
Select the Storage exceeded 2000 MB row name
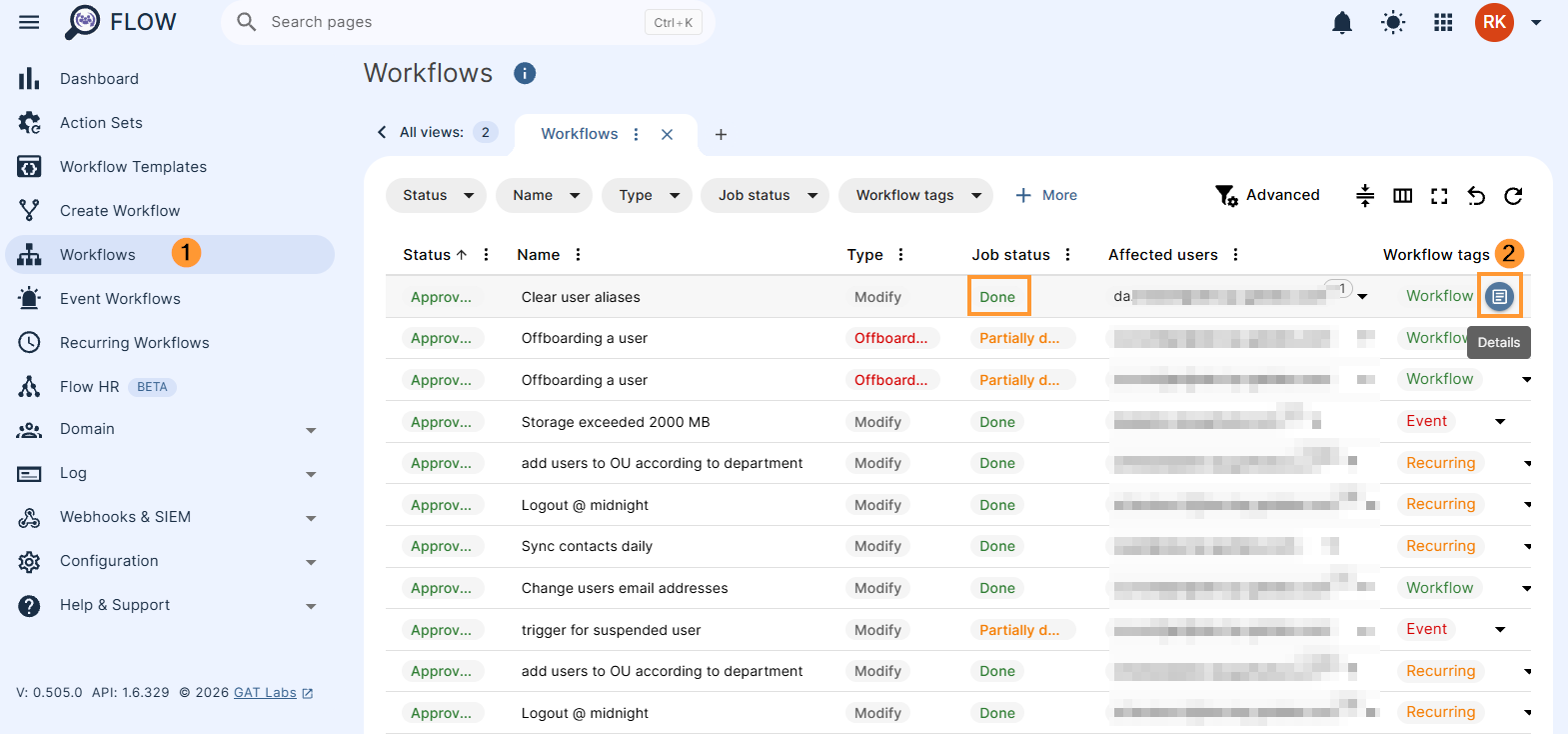(616, 422)
